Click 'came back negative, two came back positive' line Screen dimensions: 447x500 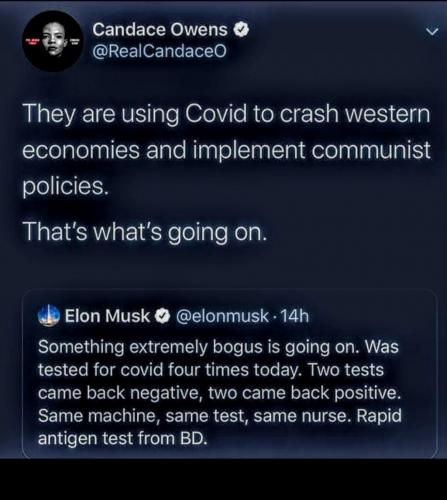[219, 393]
